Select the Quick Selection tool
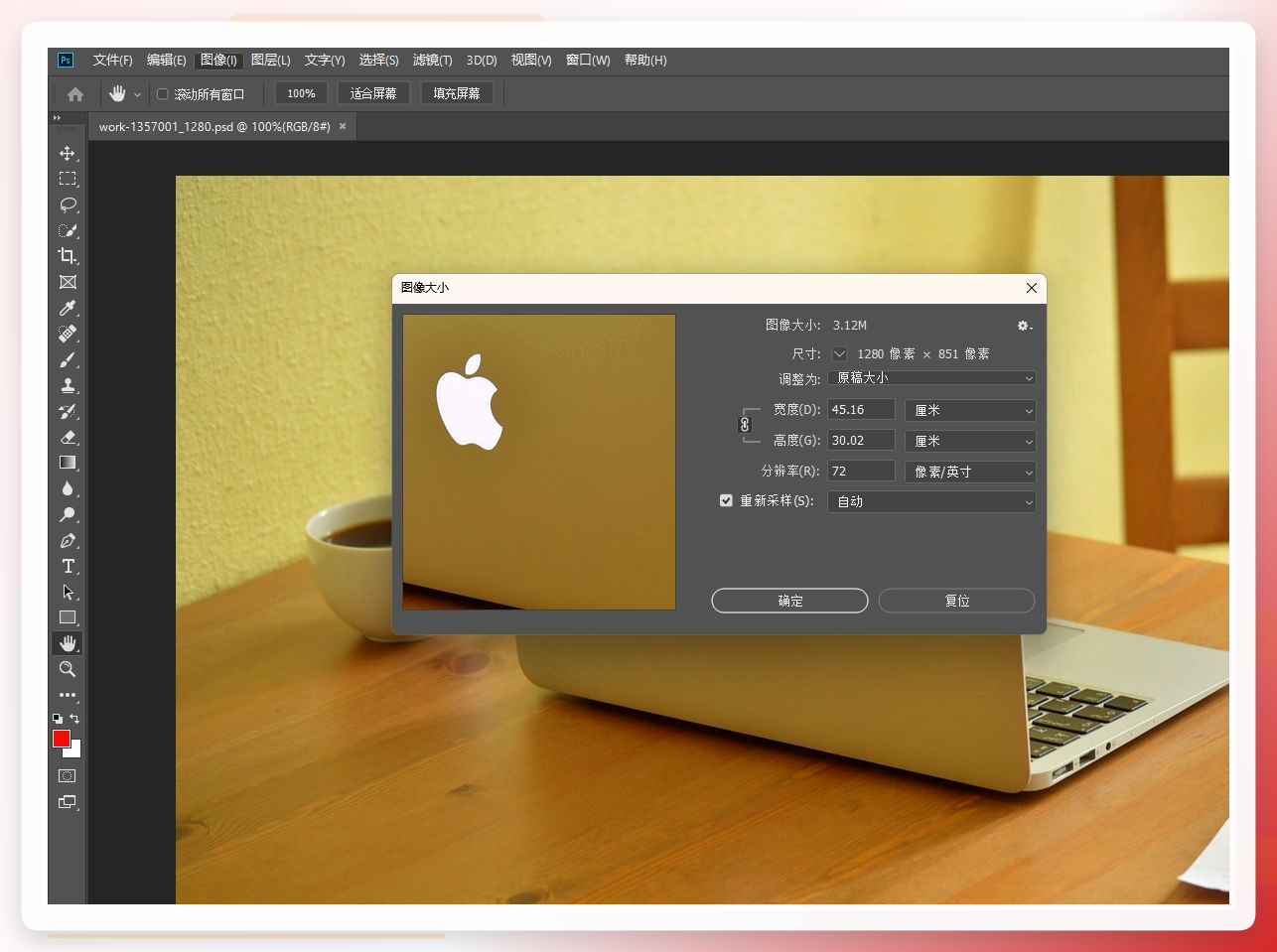The image size is (1277, 952). pos(68,230)
